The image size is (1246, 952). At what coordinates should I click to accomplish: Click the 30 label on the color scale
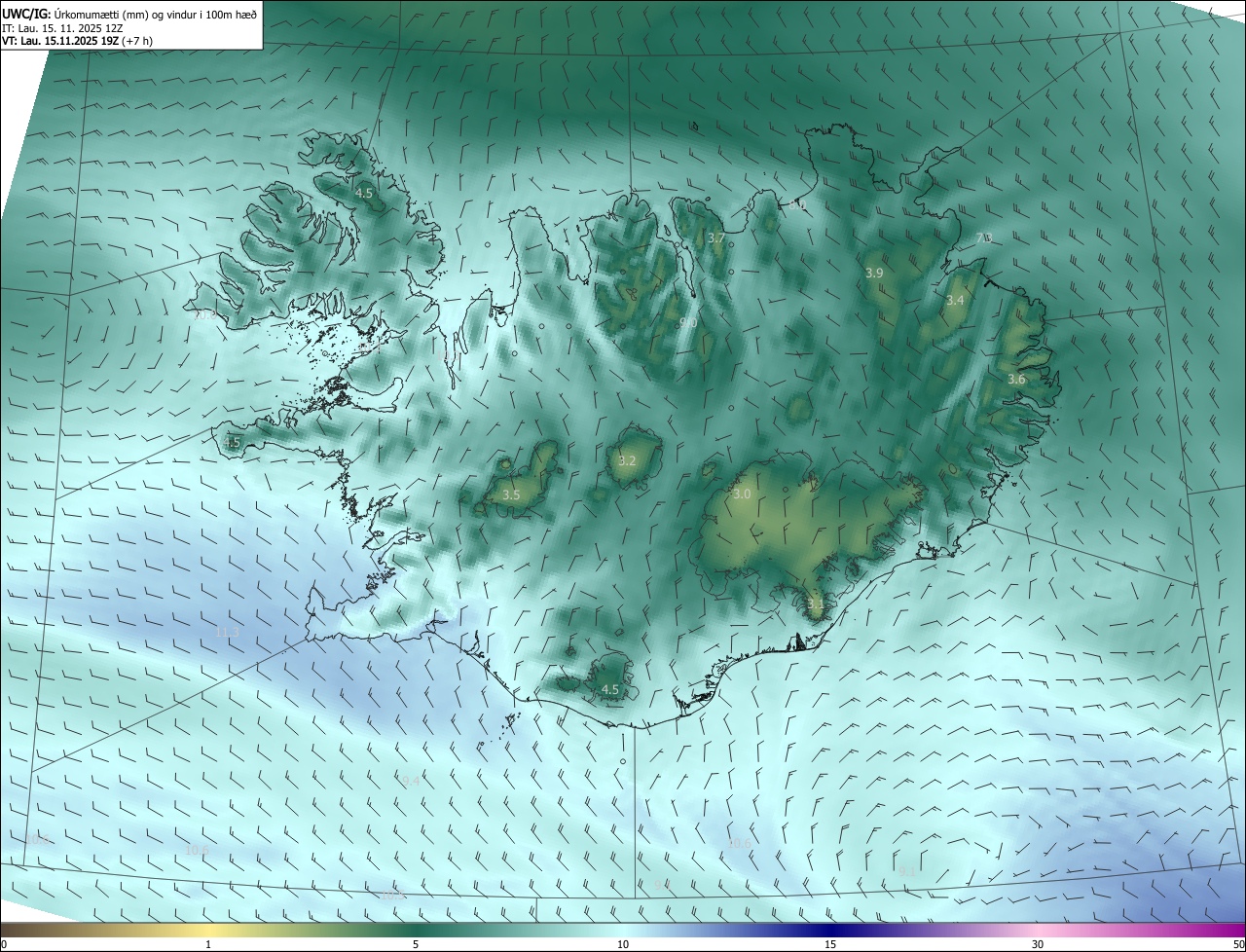1038,944
